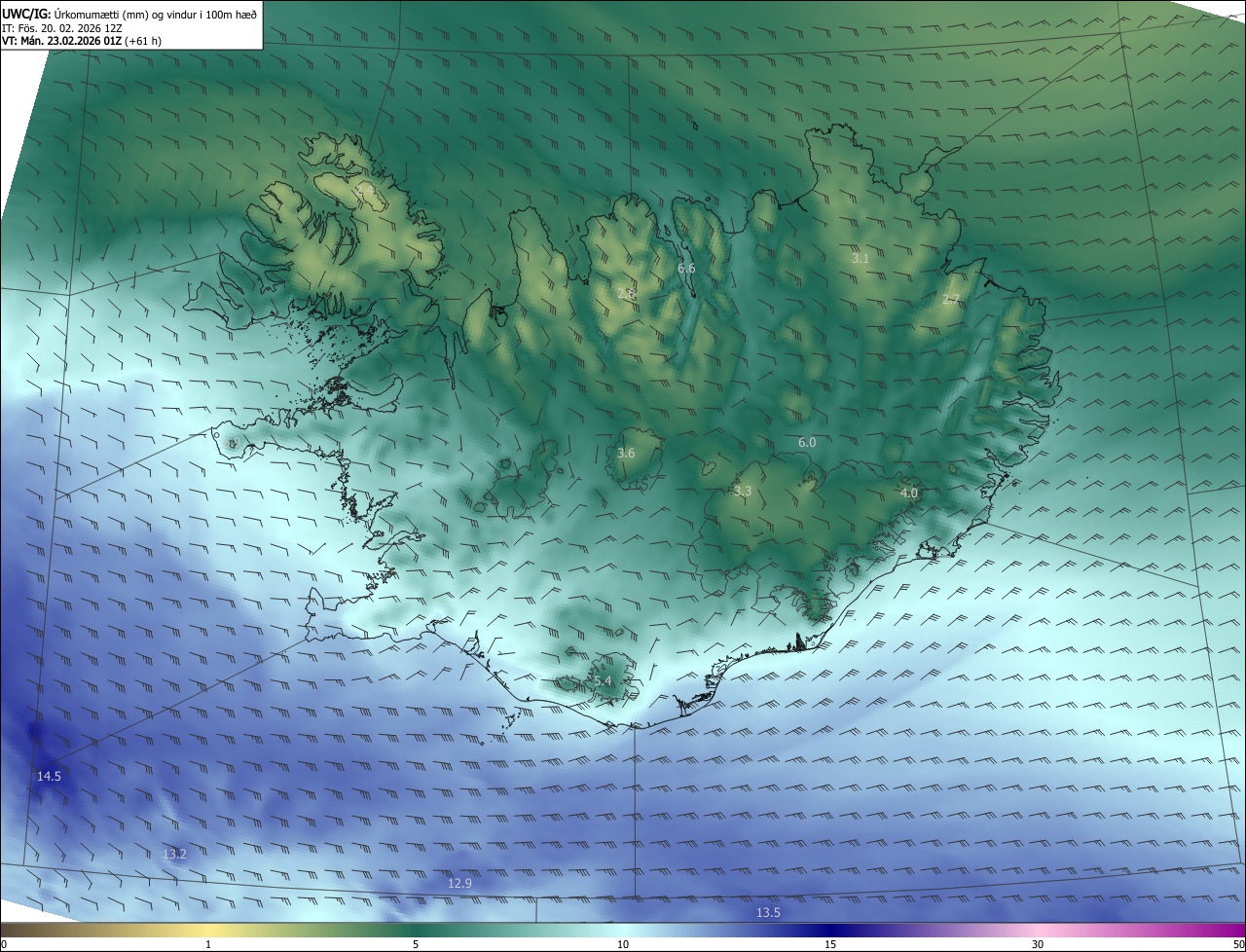Click the 3.6 value label on the map

[x=626, y=453]
